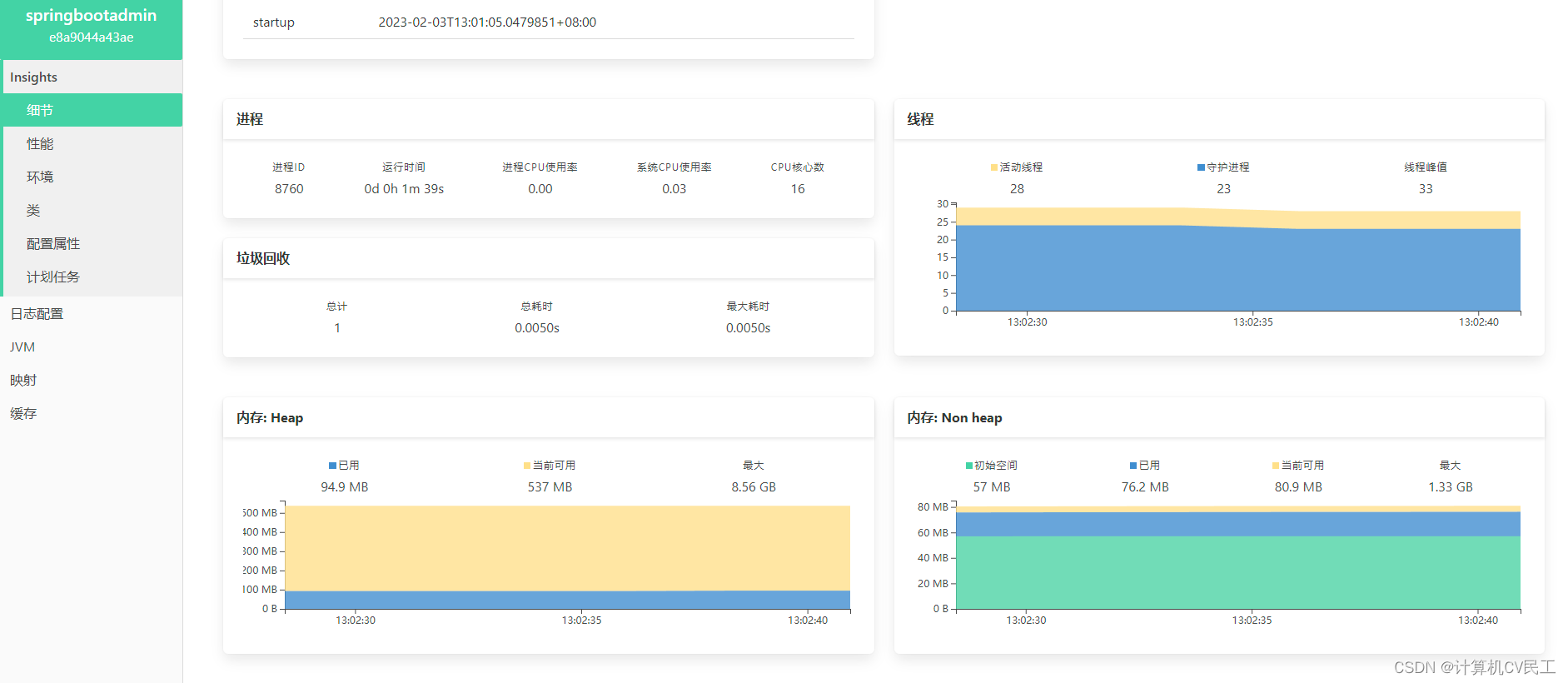Click the 系统CPU使用率 value 0.03
This screenshot has height=683, width=1568.
pos(674,189)
